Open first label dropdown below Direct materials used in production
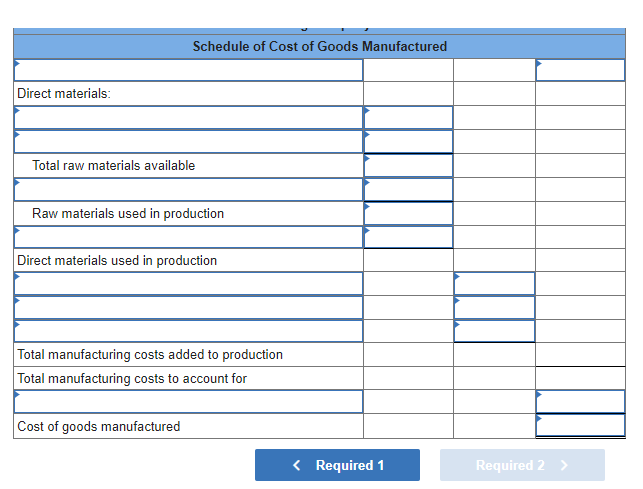This screenshot has width=643, height=489. (189, 283)
